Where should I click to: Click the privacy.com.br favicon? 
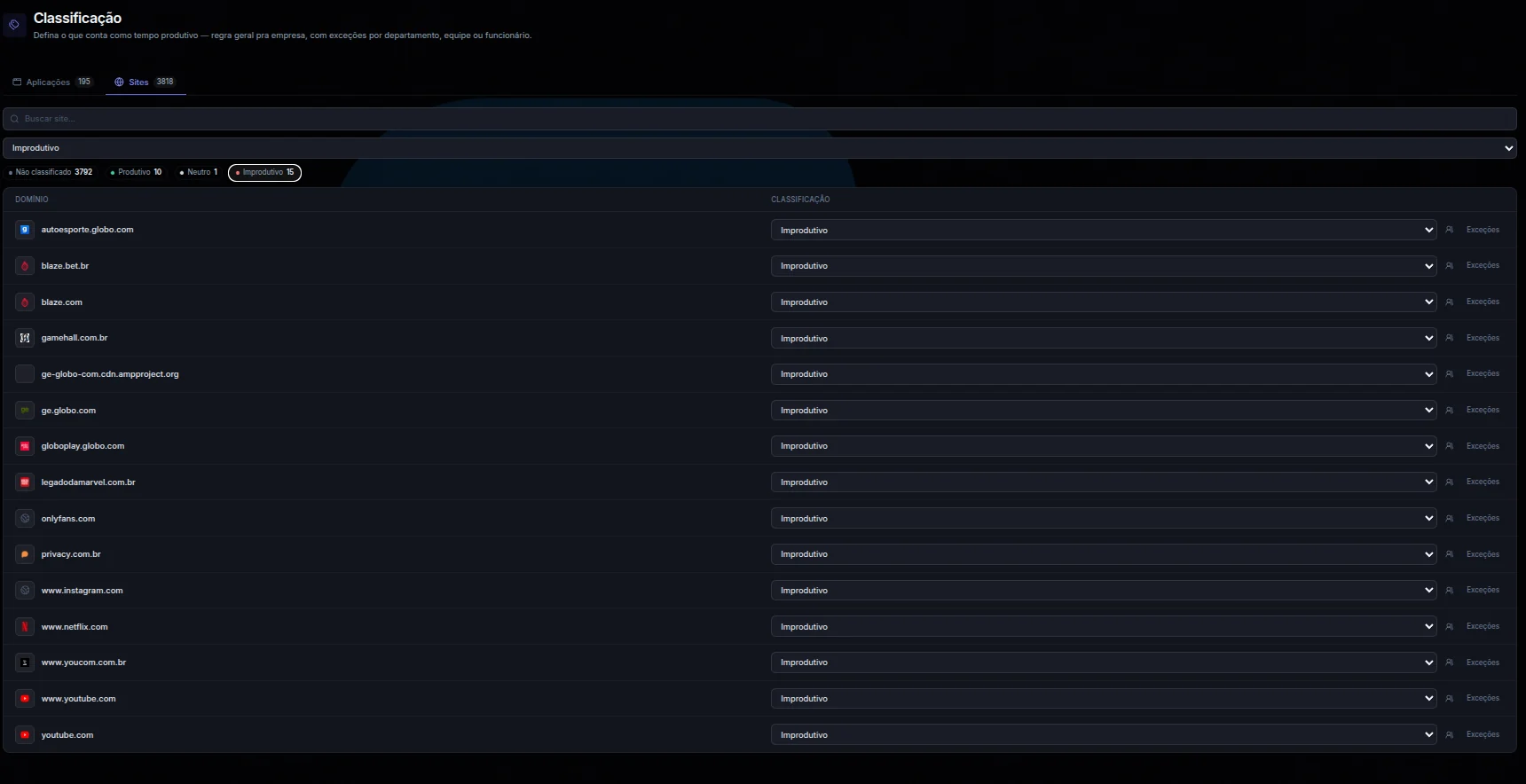[x=25, y=554]
